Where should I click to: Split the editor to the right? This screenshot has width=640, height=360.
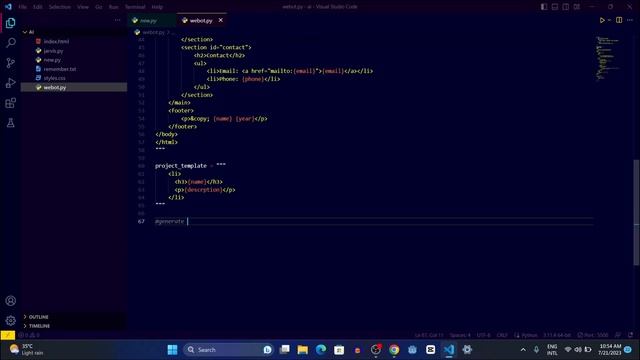point(619,20)
